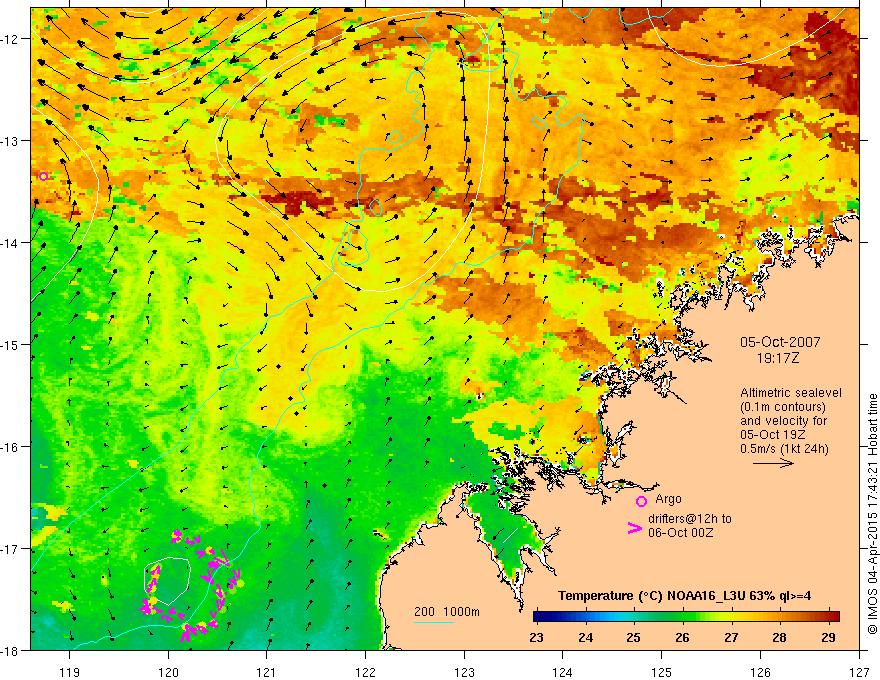The width and height of the screenshot is (880, 680).
Task: Click the latitude axis label "-14"
Action: (11, 242)
